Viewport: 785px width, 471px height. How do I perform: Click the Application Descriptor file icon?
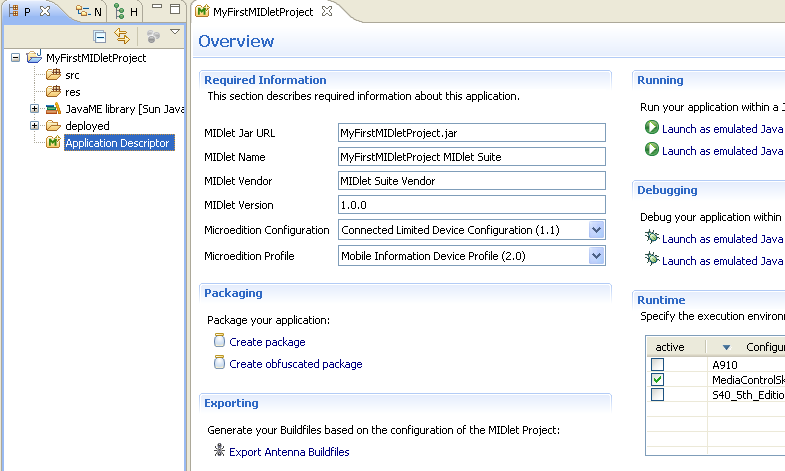54,143
